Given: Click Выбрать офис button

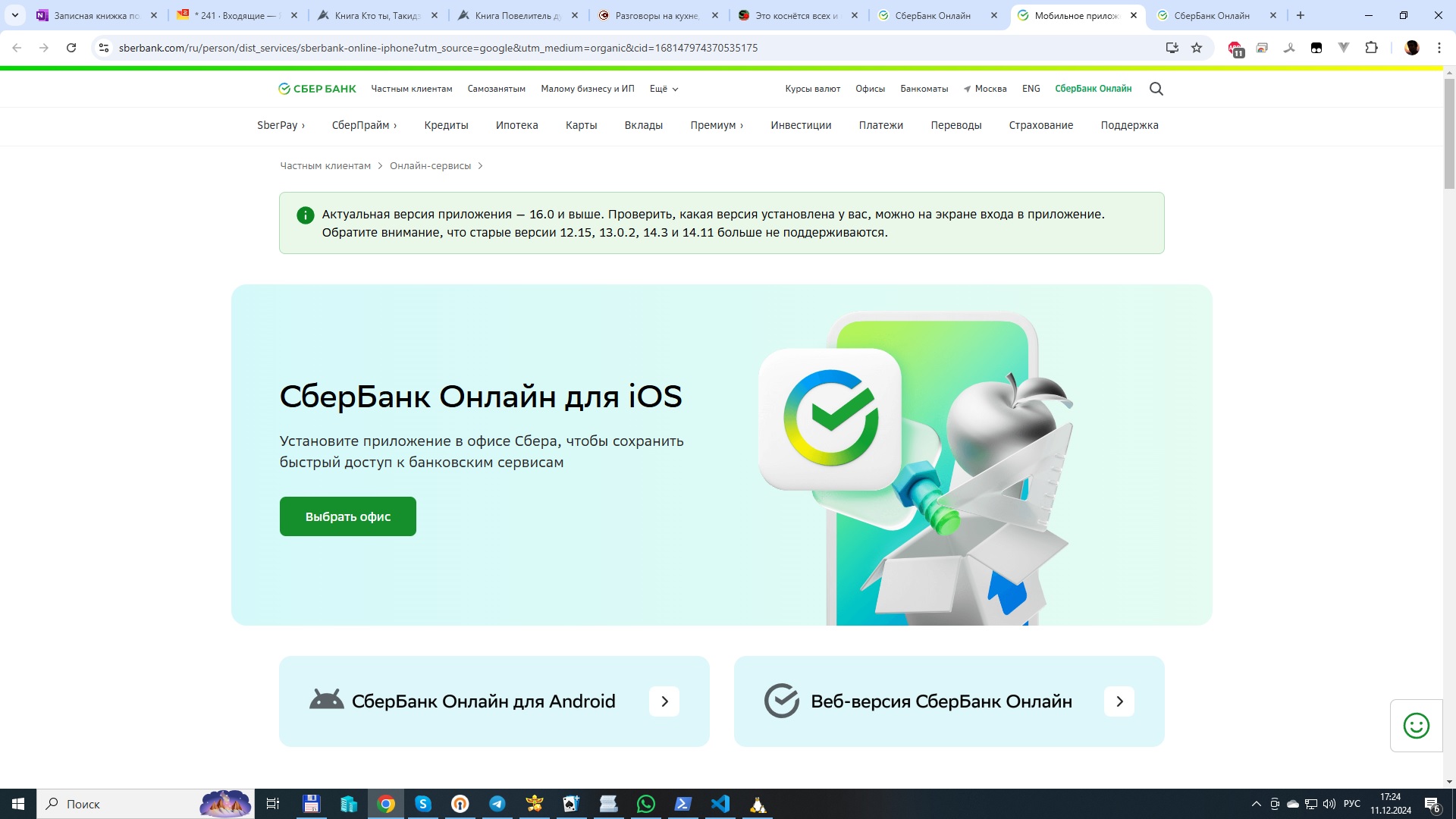Looking at the screenshot, I should pos(347,516).
